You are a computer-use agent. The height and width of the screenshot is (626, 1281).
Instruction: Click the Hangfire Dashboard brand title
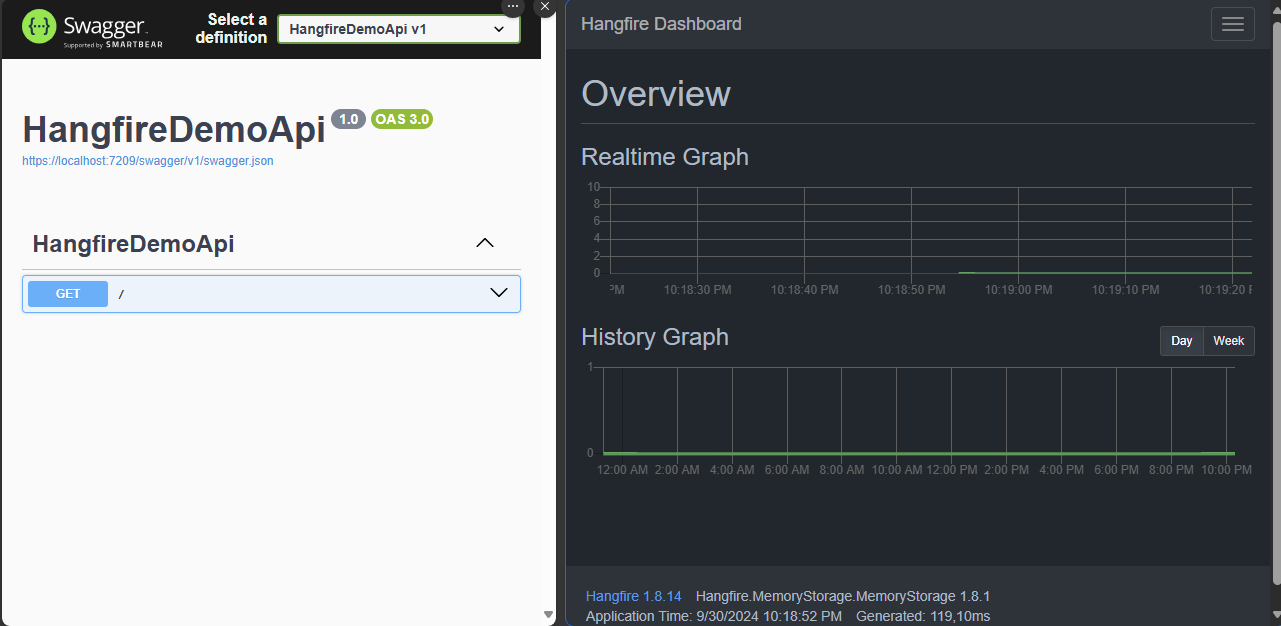coord(661,24)
